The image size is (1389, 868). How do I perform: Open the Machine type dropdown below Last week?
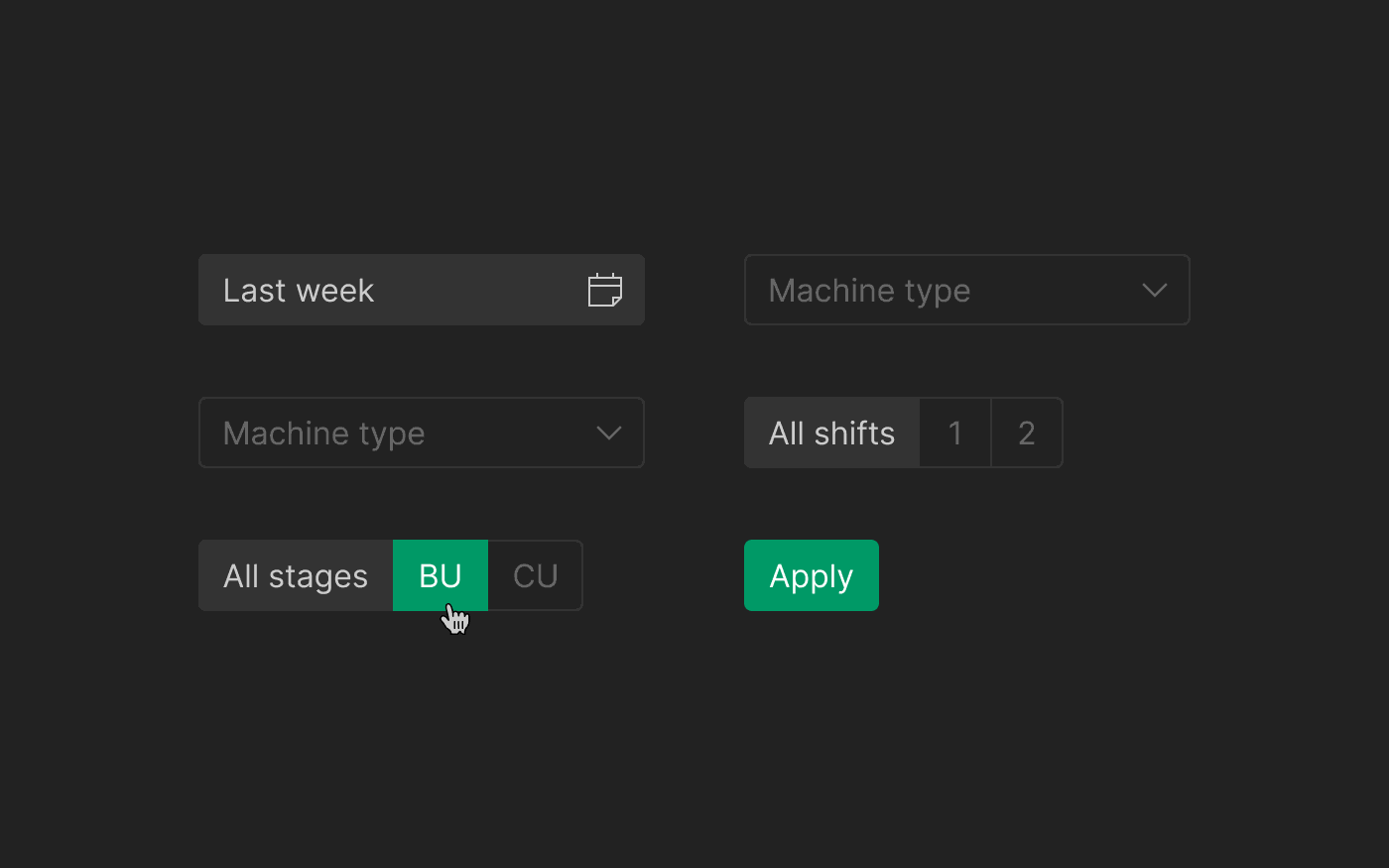pos(421,433)
